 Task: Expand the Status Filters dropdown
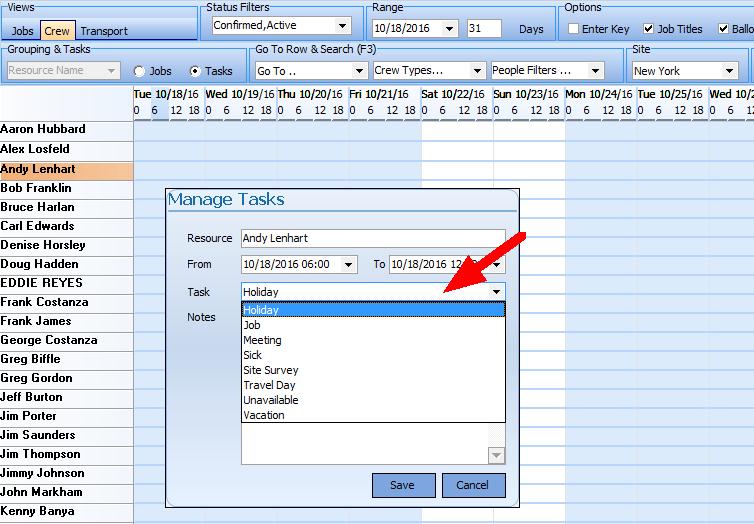(x=342, y=26)
